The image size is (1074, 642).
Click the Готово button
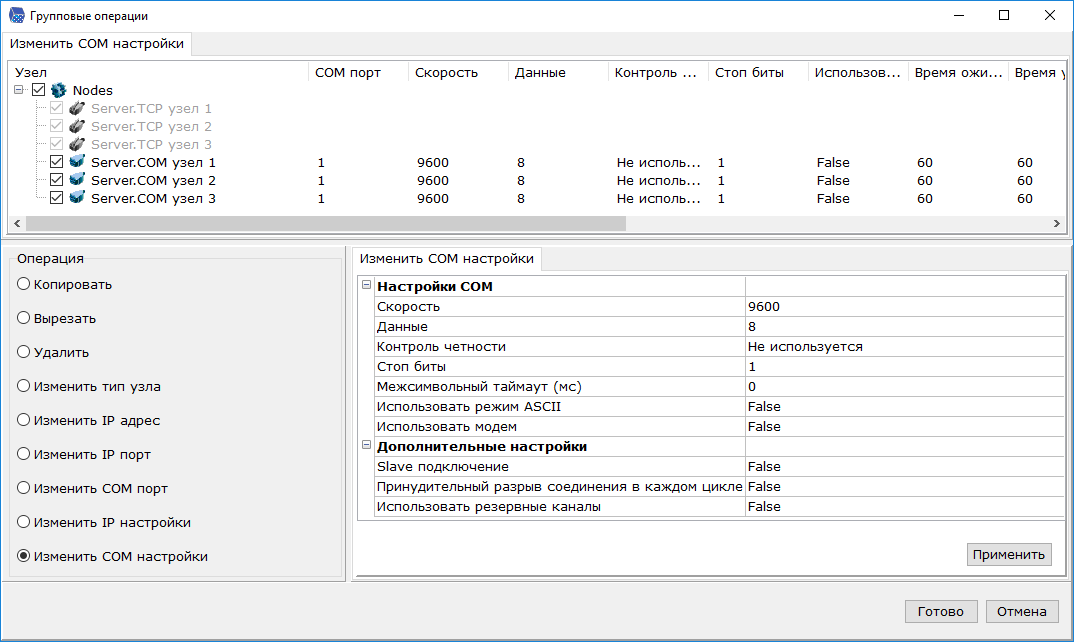point(940,611)
